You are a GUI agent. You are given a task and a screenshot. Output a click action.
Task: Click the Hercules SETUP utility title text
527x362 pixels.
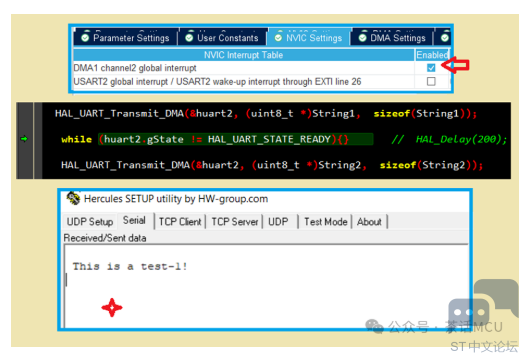176,199
